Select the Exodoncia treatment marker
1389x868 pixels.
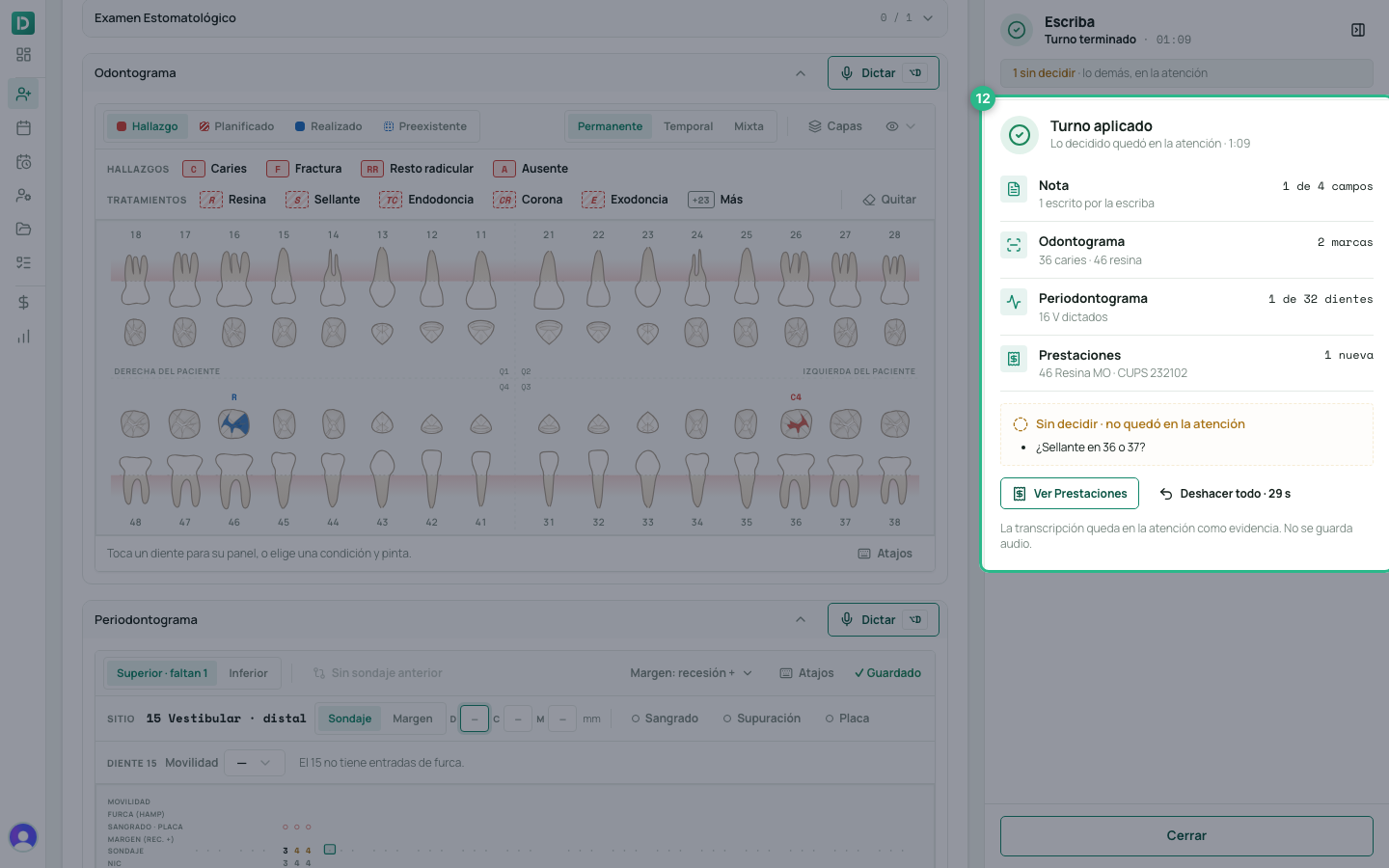point(625,200)
